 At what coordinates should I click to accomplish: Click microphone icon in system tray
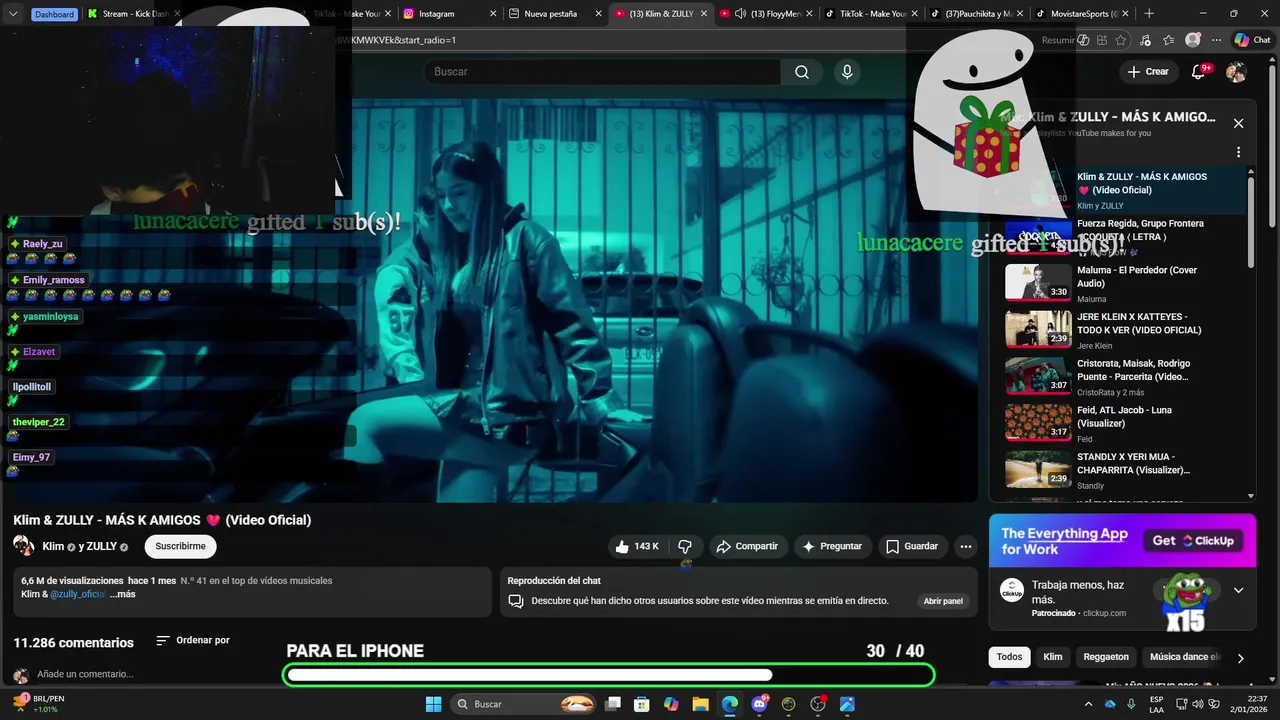1131,704
